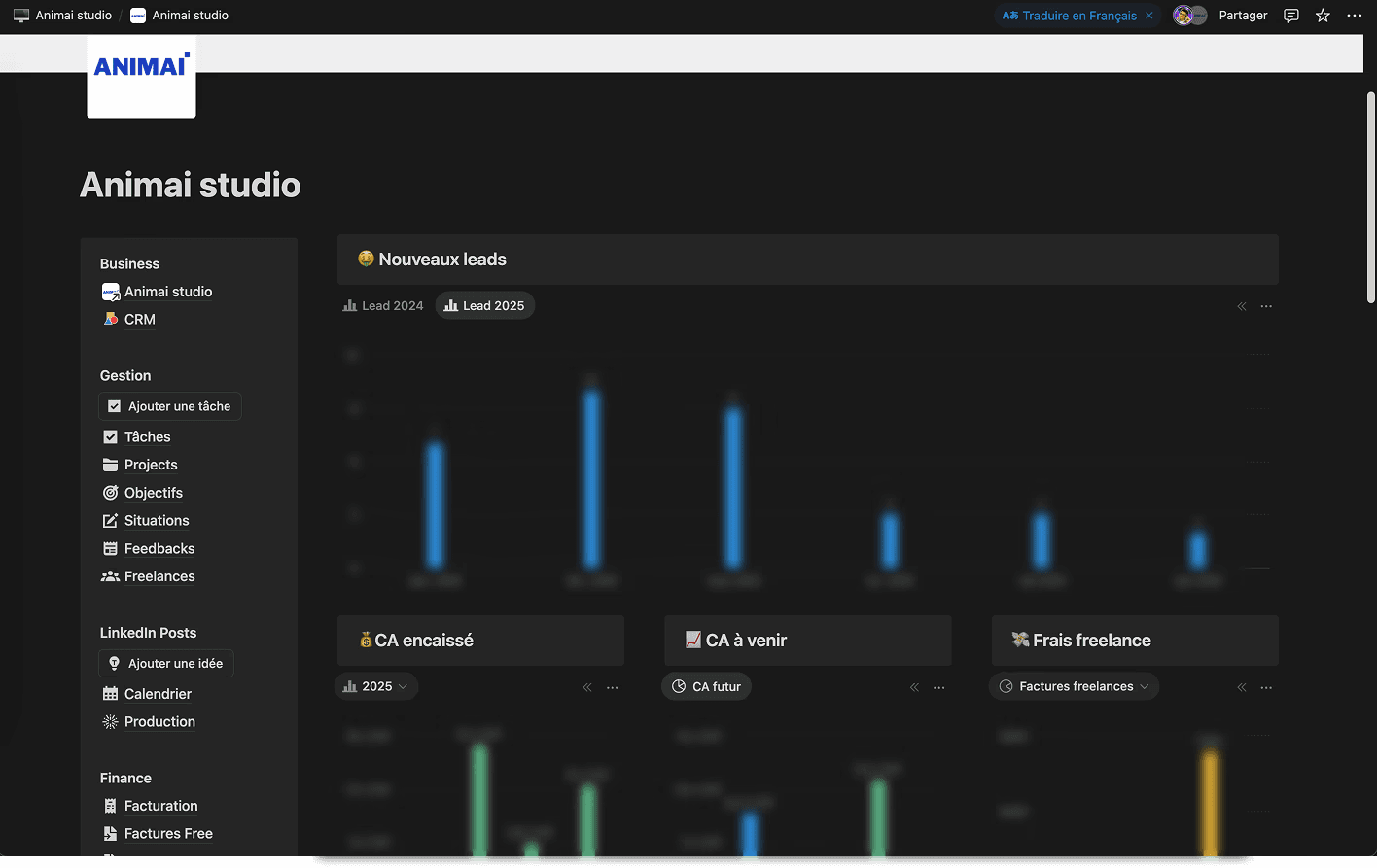
Task: Collapse CA à venir view double chevron
Action: tap(914, 687)
